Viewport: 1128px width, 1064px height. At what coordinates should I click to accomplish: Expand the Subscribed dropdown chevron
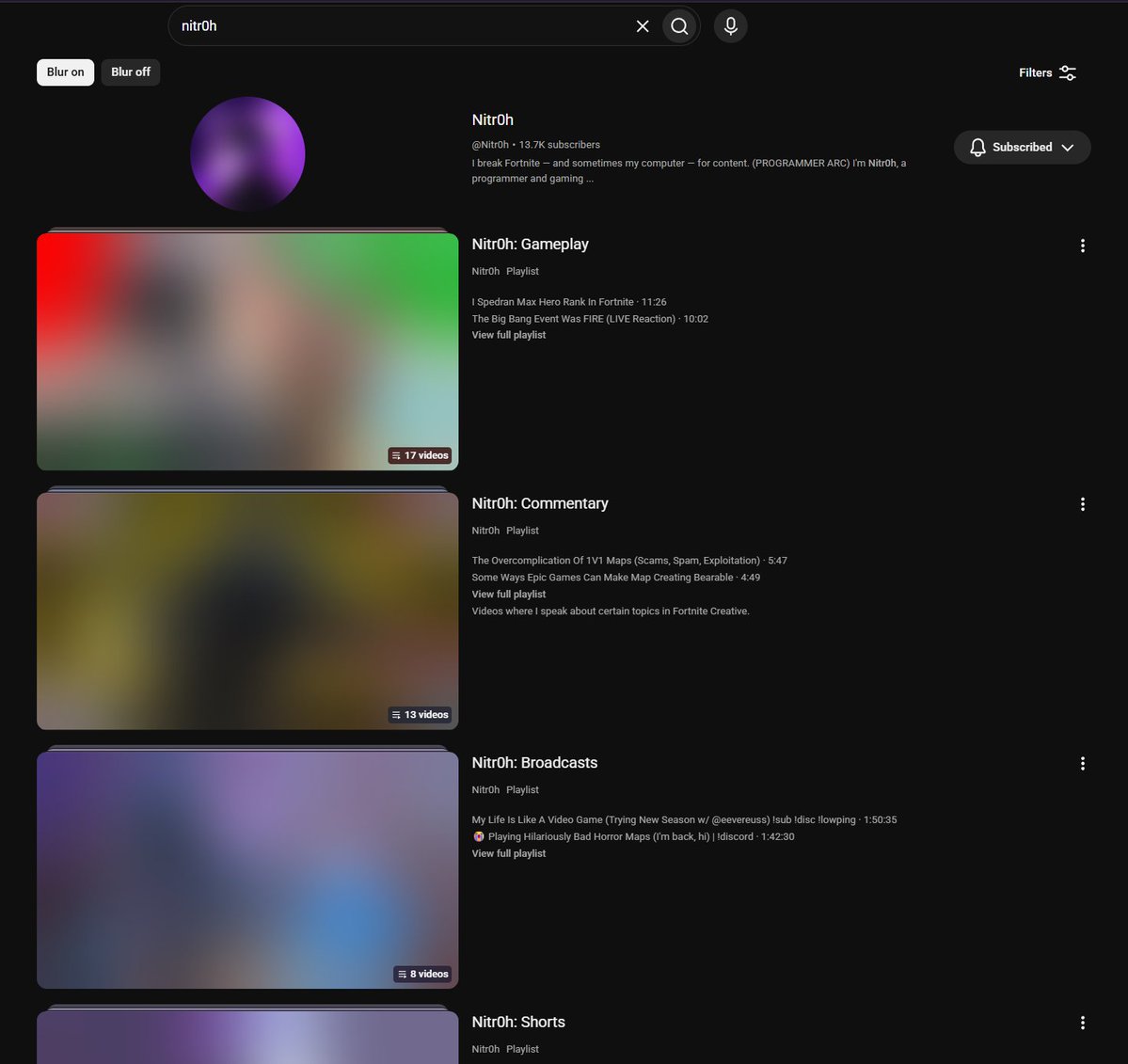1068,147
